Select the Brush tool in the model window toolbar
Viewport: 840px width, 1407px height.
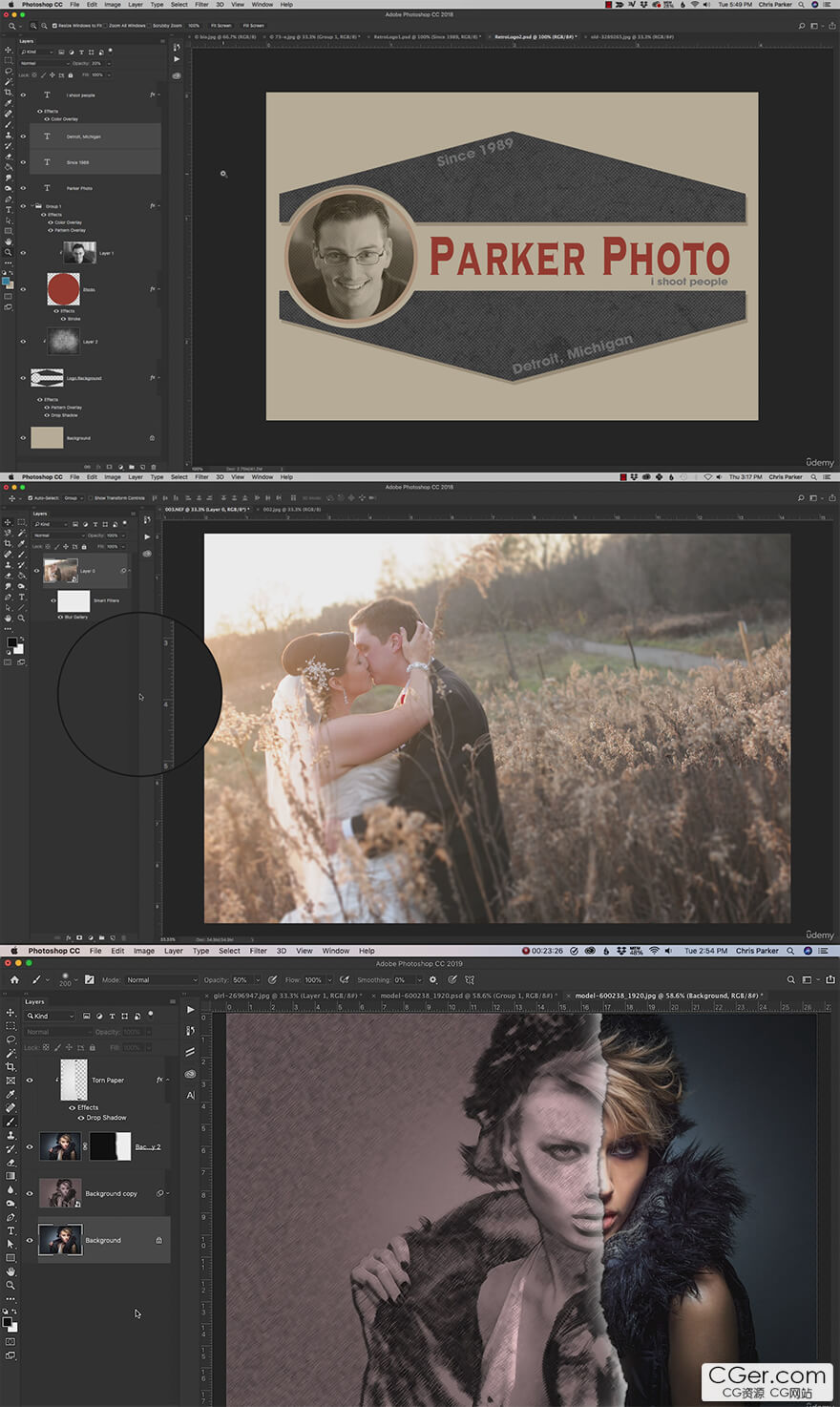click(10, 1122)
